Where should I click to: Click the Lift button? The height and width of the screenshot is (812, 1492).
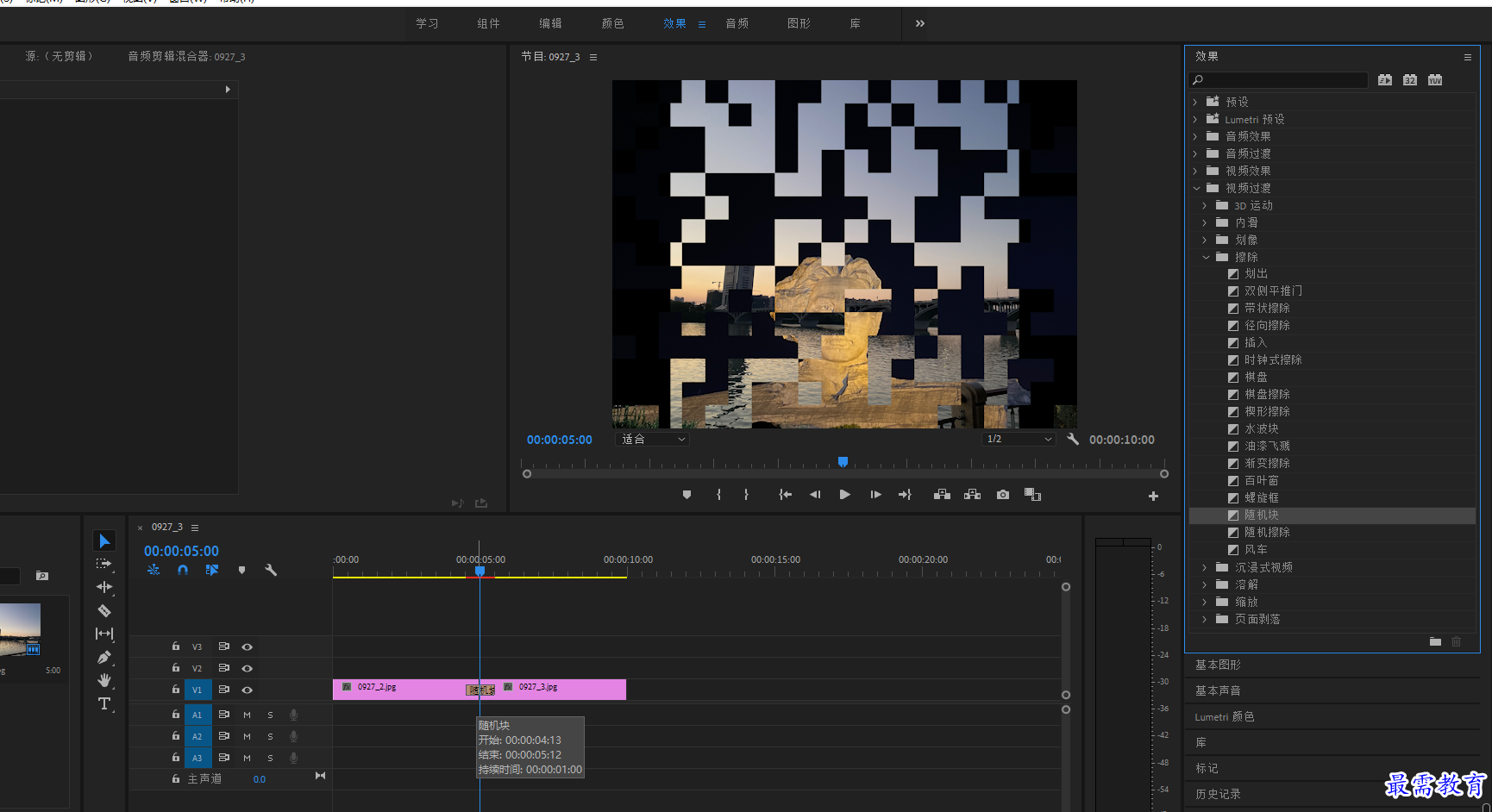pyautogui.click(x=942, y=495)
